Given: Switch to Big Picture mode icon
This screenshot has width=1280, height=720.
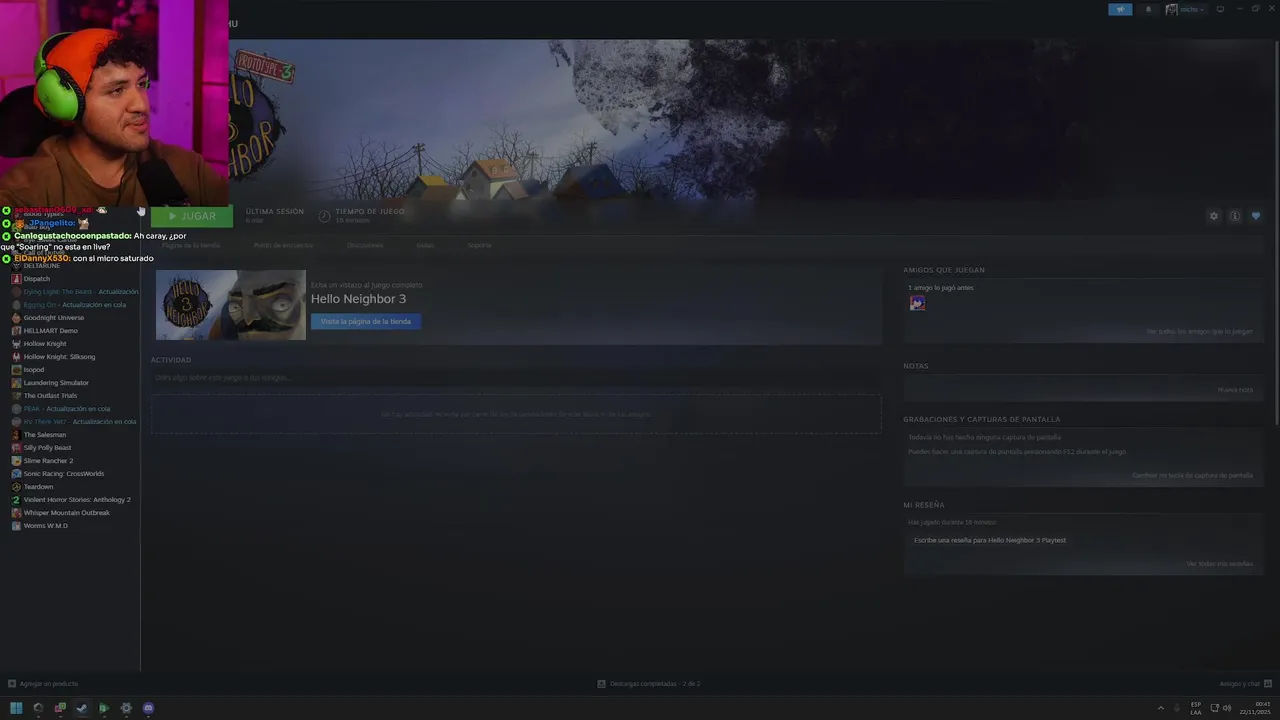Looking at the screenshot, I should [1220, 9].
